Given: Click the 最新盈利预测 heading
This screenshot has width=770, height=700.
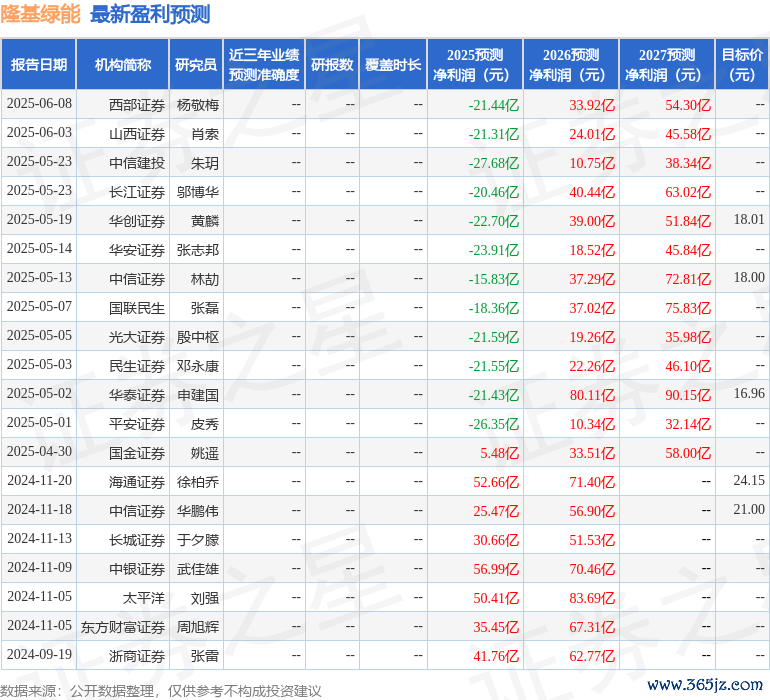Looking at the screenshot, I should [150, 14].
